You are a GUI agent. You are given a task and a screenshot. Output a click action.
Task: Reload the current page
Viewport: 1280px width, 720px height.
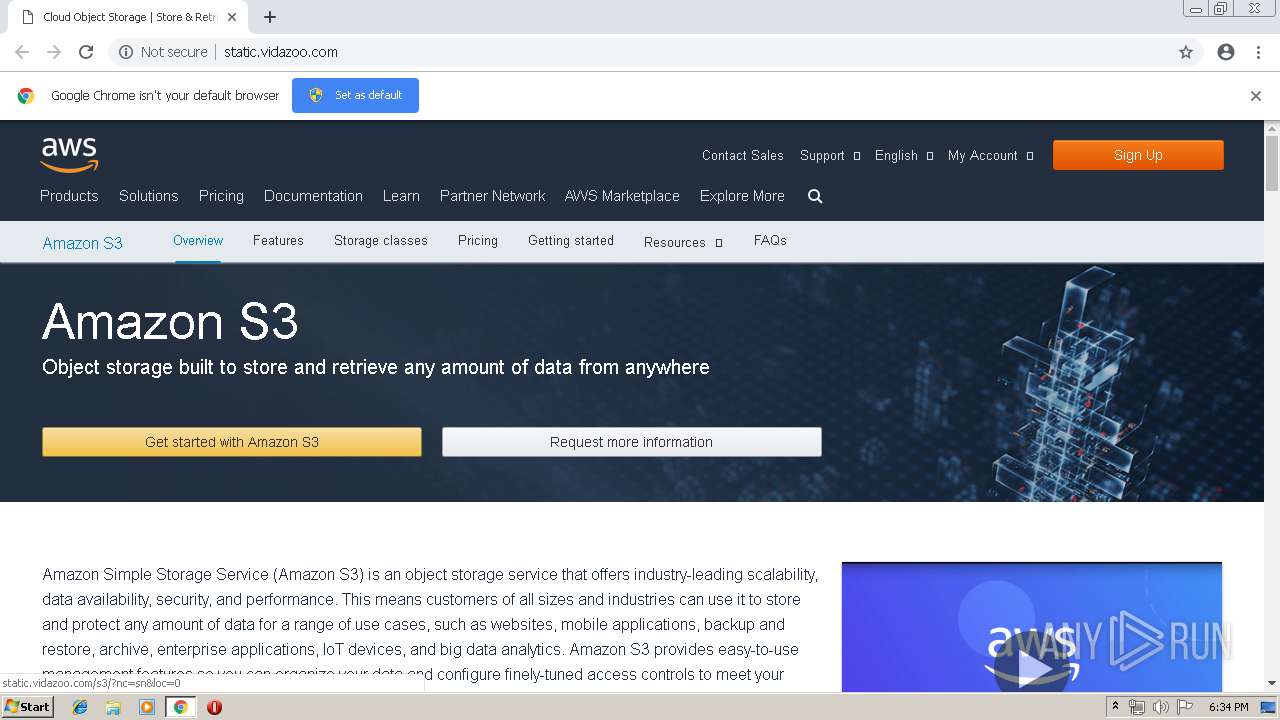point(86,52)
